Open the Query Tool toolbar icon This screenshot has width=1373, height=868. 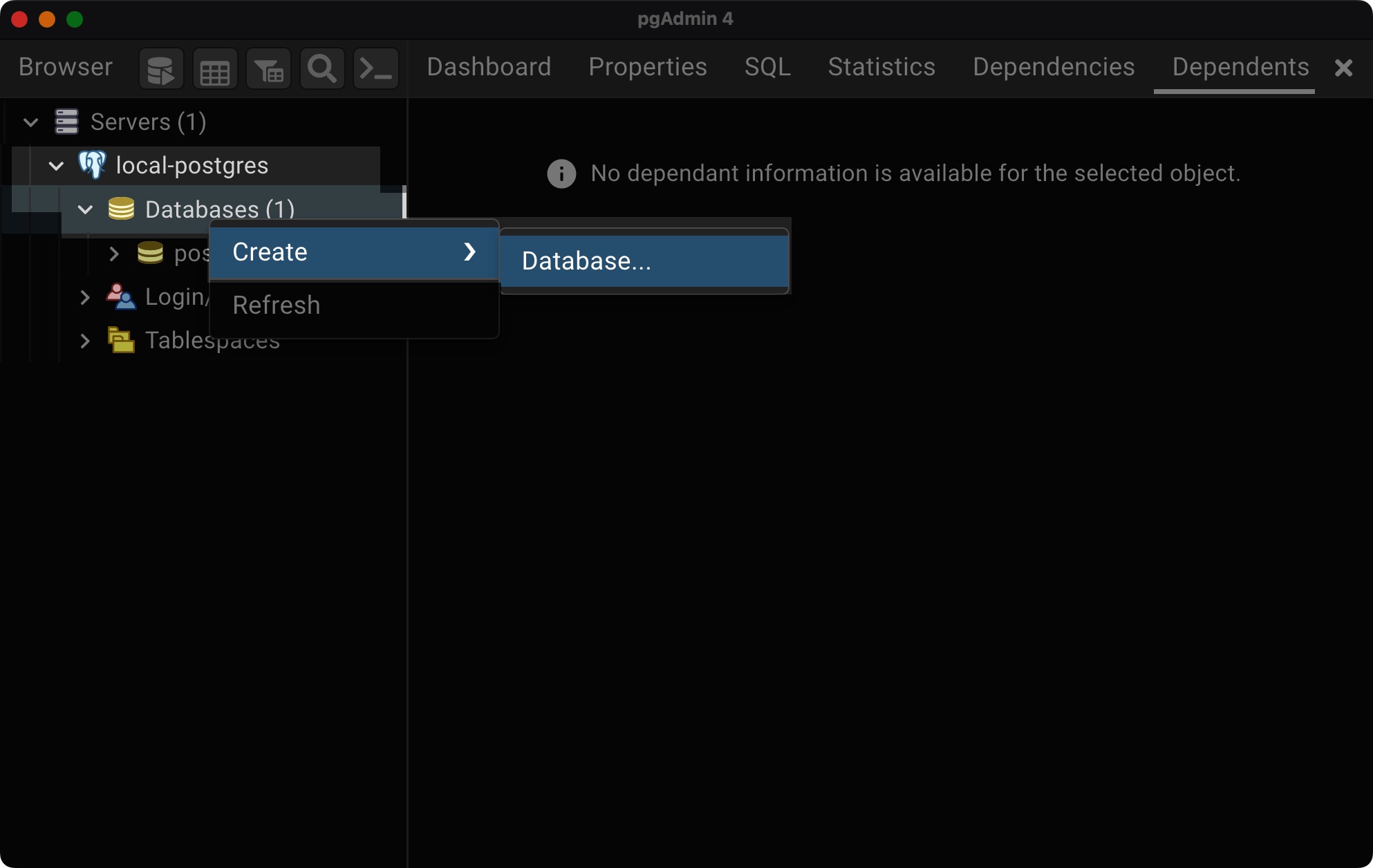tap(161, 69)
